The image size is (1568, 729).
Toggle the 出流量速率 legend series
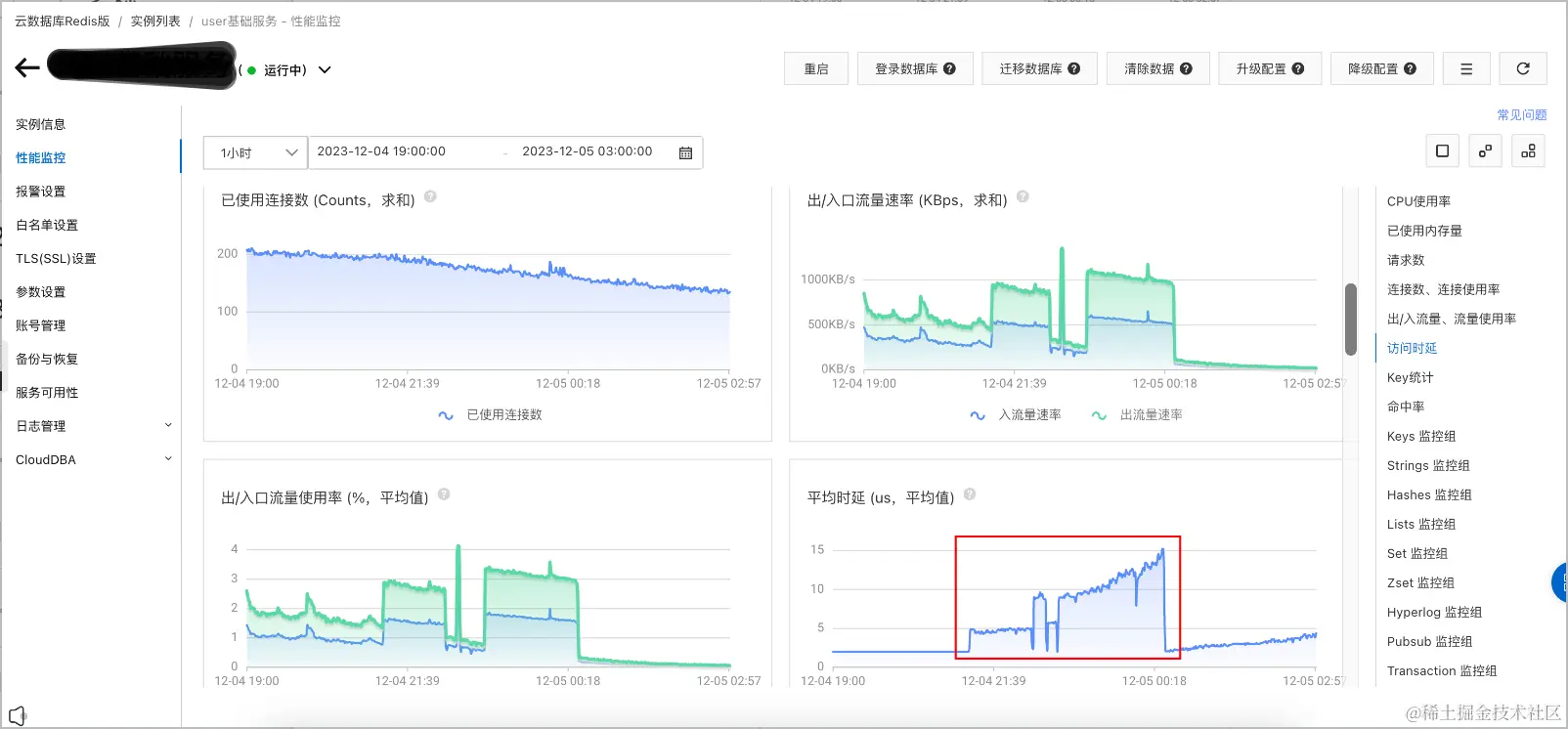(1136, 415)
